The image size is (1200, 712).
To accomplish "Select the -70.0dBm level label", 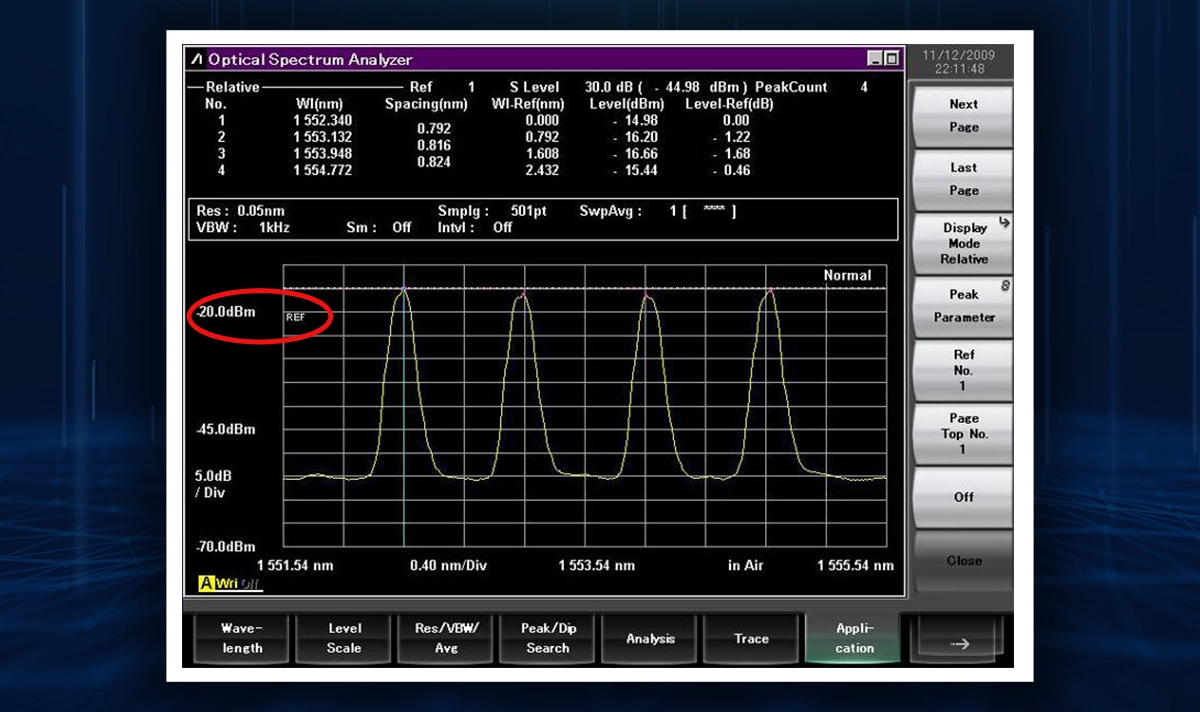I will coord(225,547).
